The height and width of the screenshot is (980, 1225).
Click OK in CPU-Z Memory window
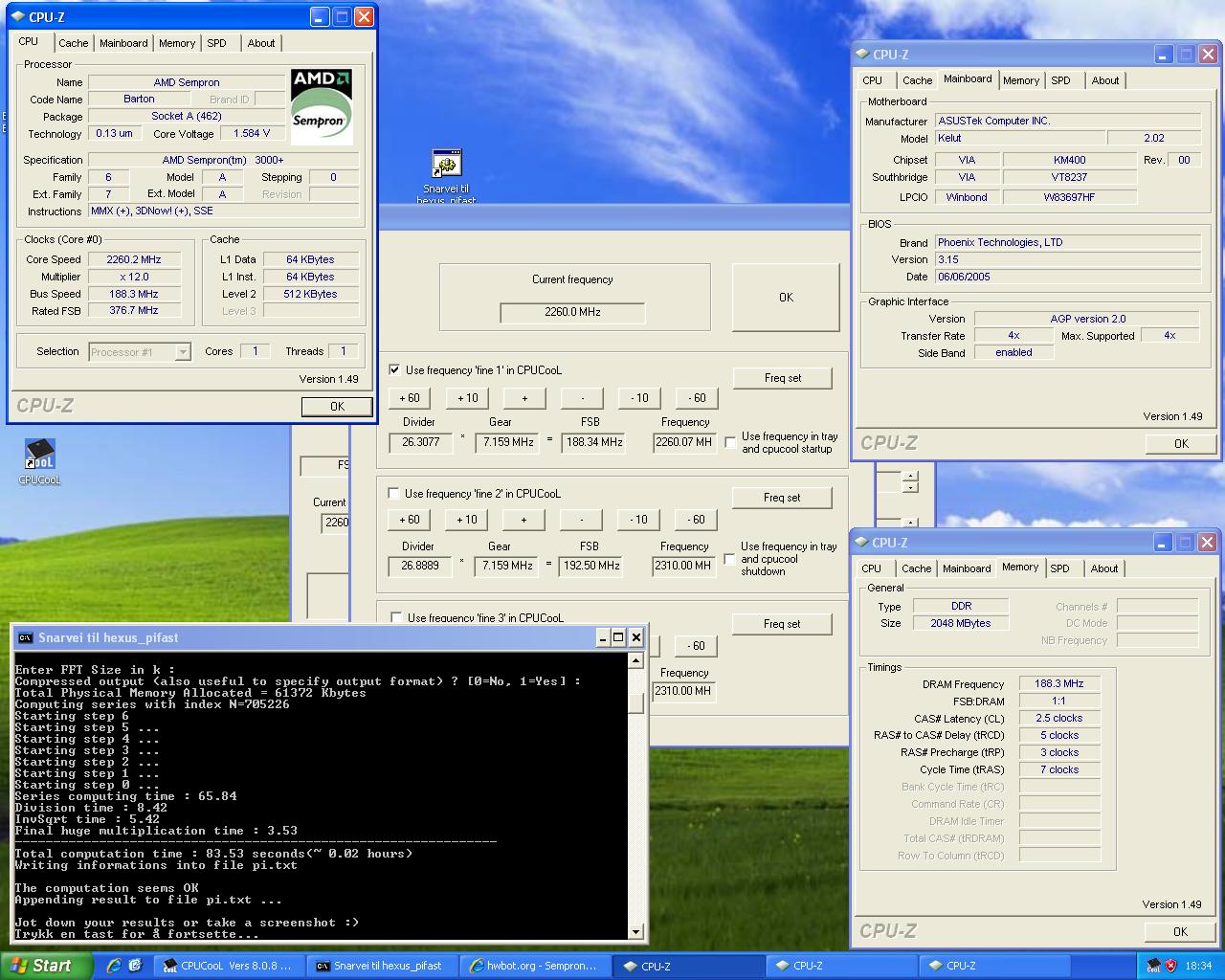click(x=1180, y=932)
